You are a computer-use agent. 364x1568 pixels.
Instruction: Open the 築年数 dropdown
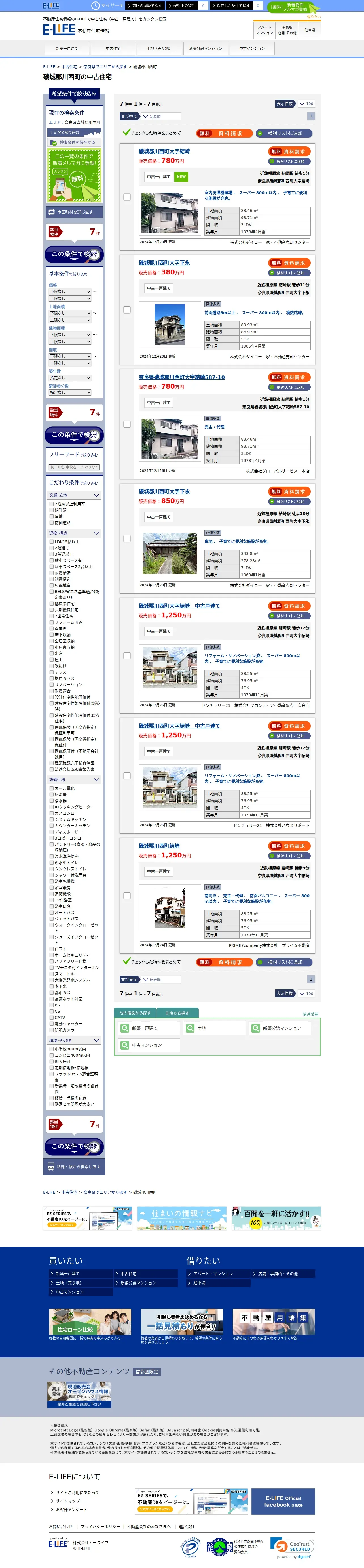pyautogui.click(x=70, y=378)
